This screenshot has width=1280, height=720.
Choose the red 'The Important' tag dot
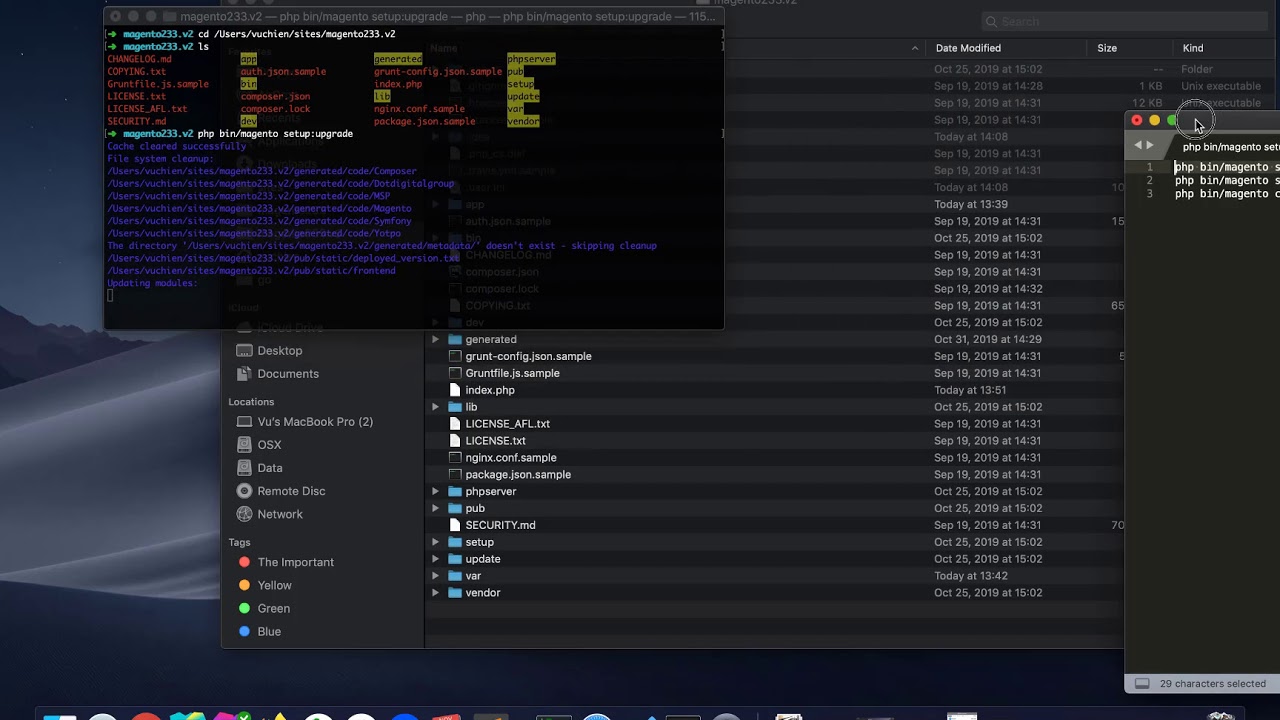click(x=244, y=562)
